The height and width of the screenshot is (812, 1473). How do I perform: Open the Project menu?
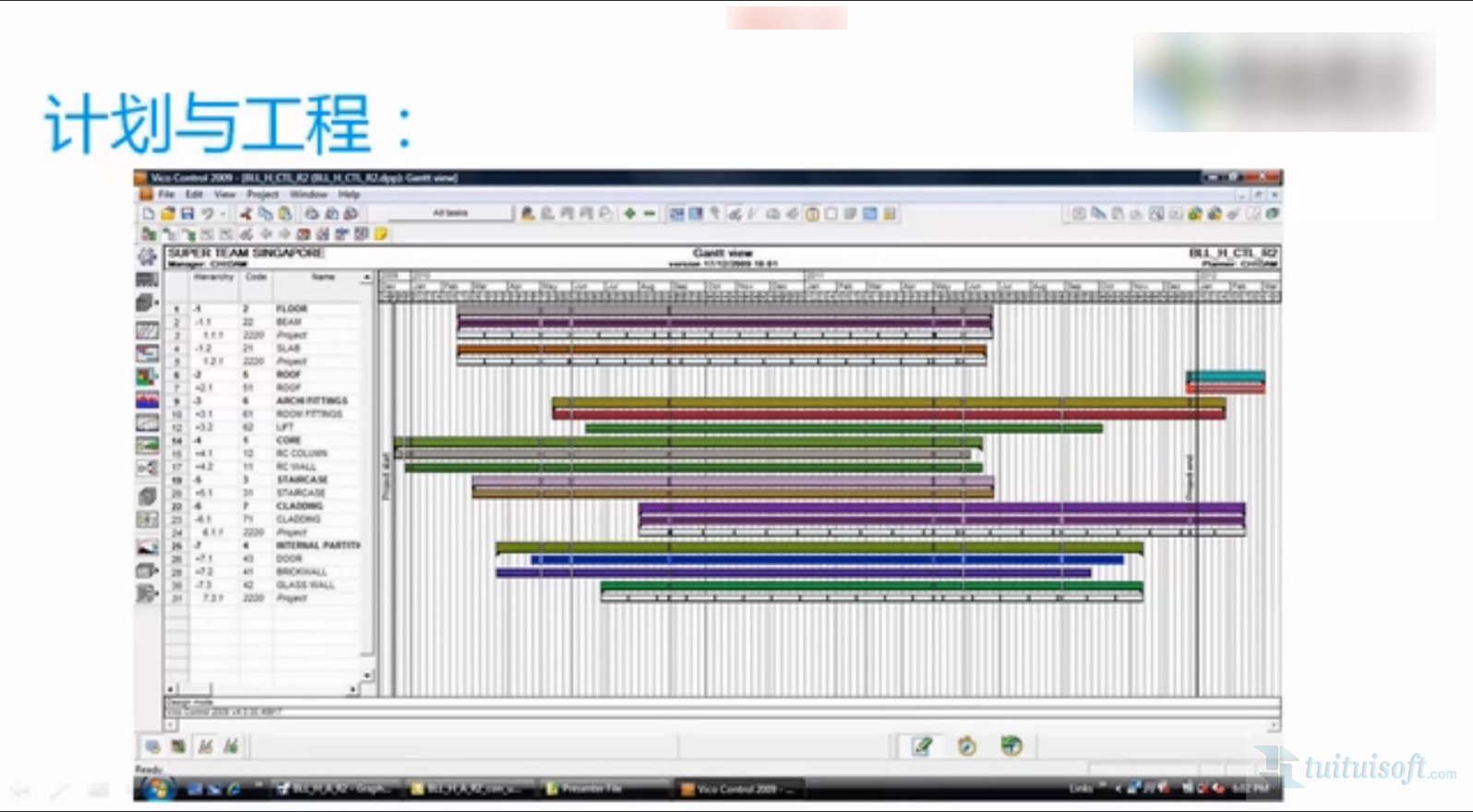tap(262, 195)
